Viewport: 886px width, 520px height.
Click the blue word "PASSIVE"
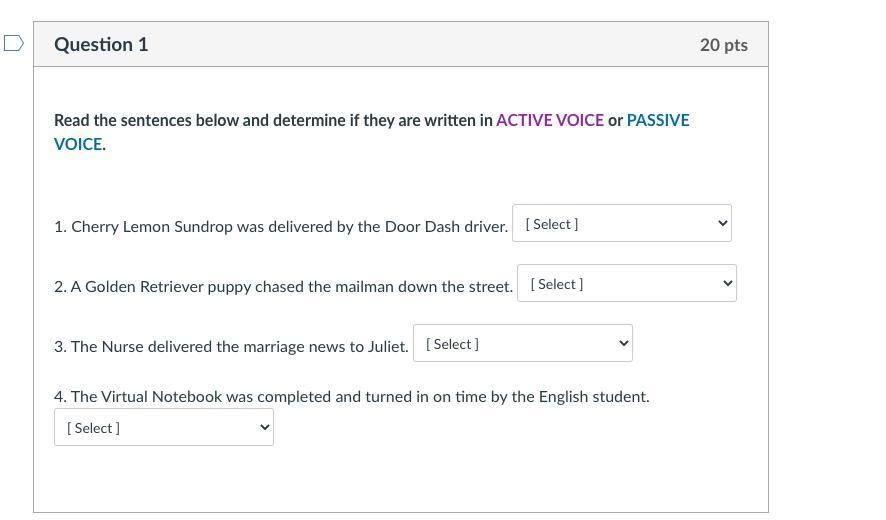point(657,120)
